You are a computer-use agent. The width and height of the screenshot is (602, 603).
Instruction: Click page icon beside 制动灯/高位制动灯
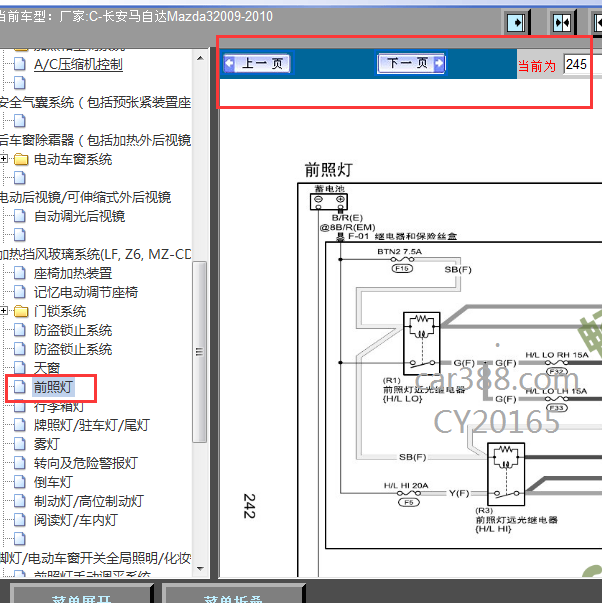pos(20,501)
